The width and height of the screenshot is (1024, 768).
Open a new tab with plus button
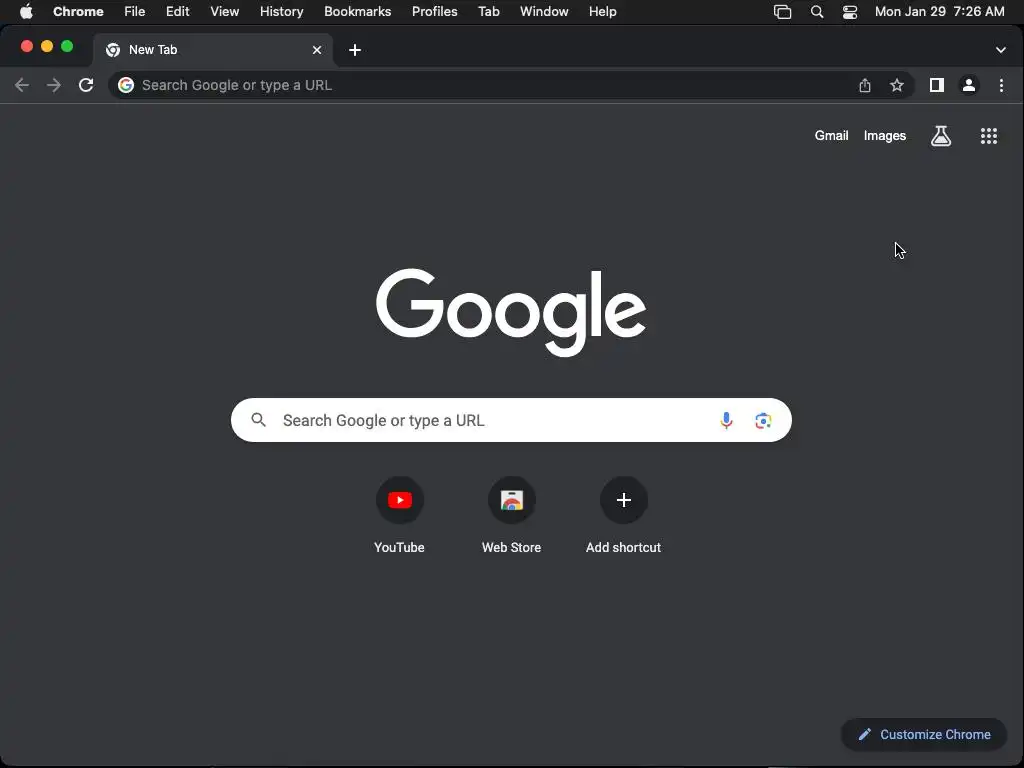tap(355, 50)
